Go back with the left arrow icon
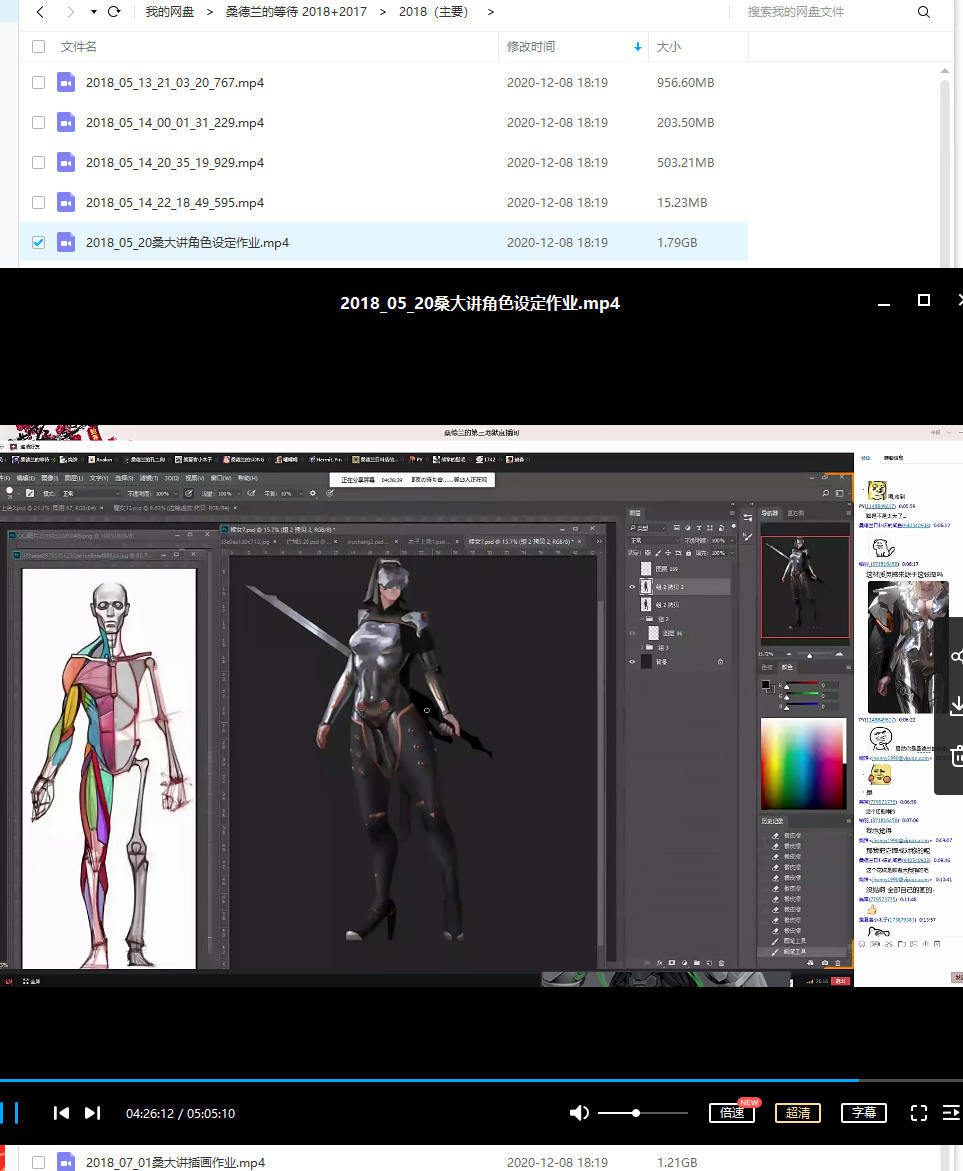This screenshot has width=963, height=1171. (x=40, y=12)
